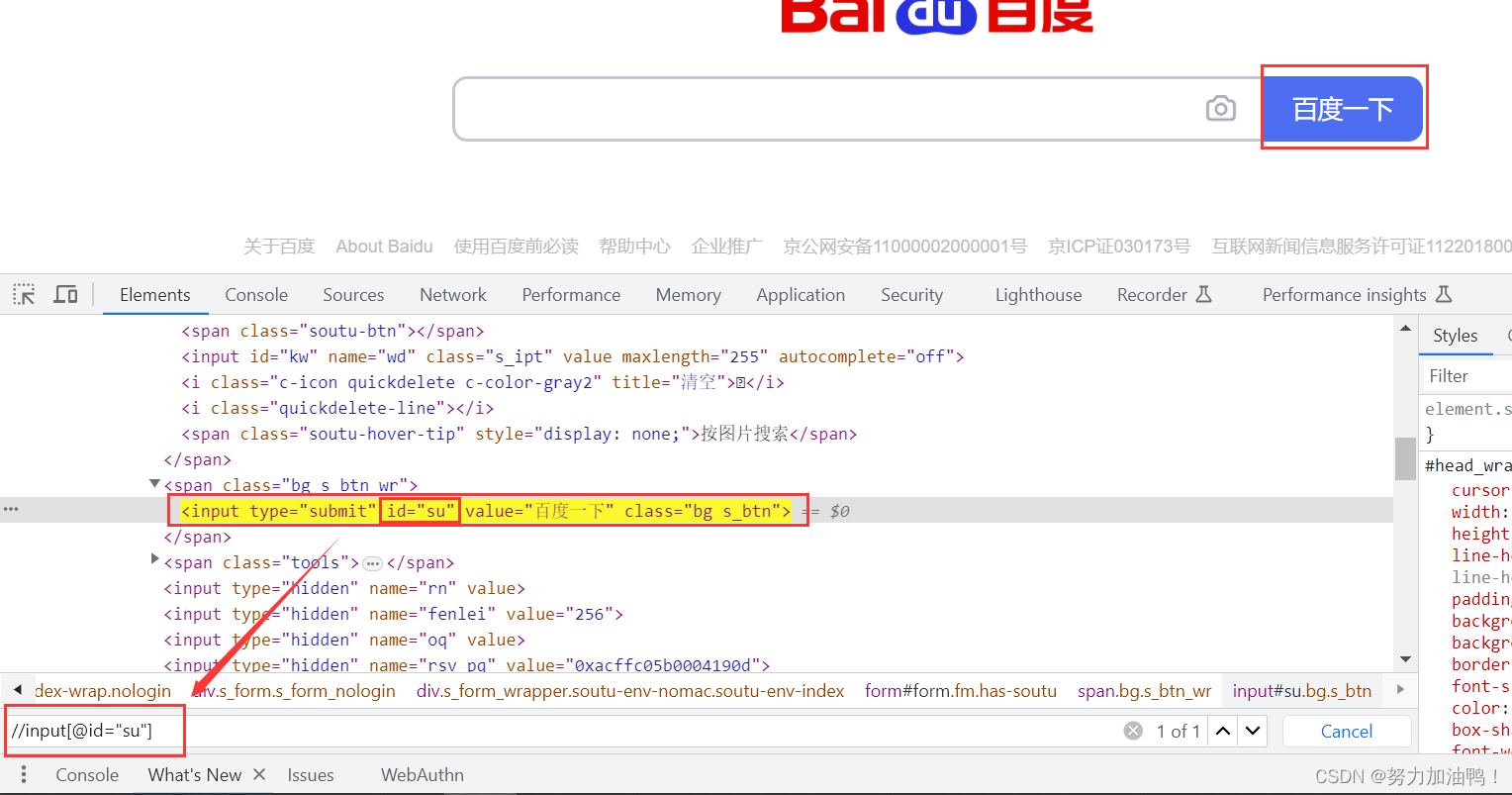
Task: Select the hidden input name="rn" row
Action: [x=344, y=588]
